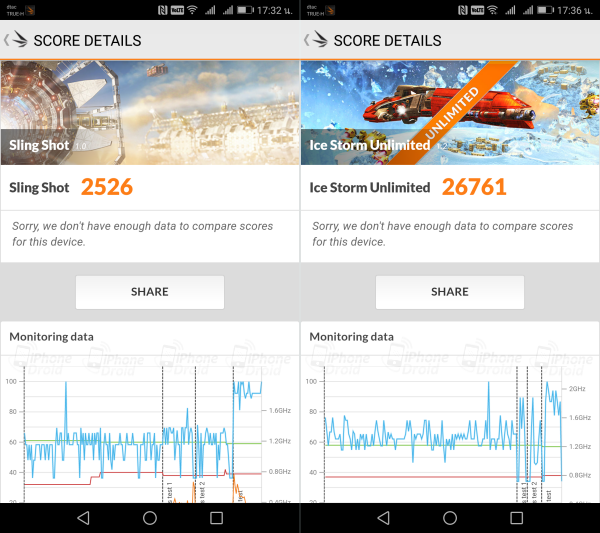600x533 pixels.
Task: Tap the Android home circle on left screen
Action: coord(150,518)
